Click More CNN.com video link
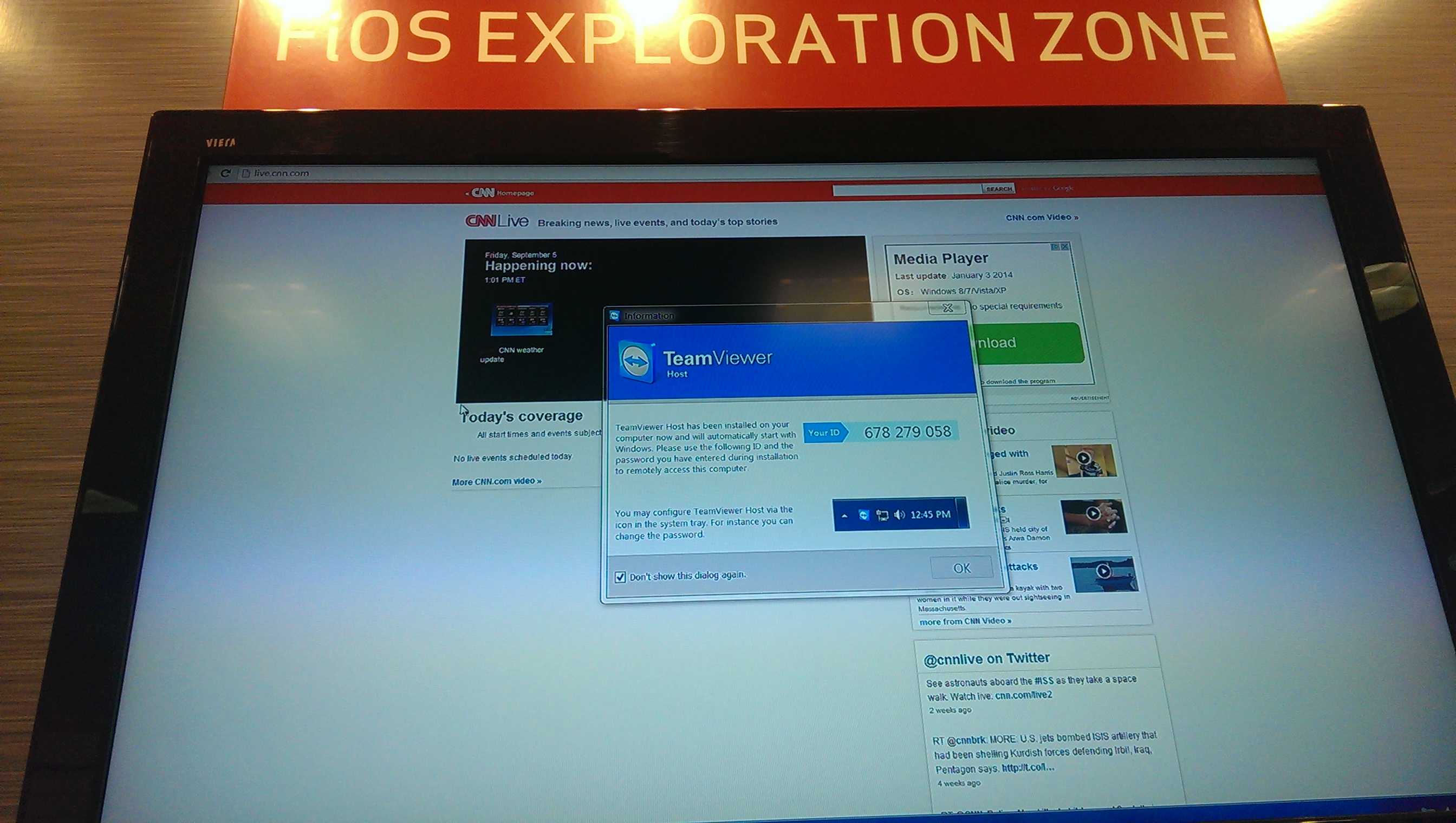Screen dimensions: 1456x823 coord(497,481)
